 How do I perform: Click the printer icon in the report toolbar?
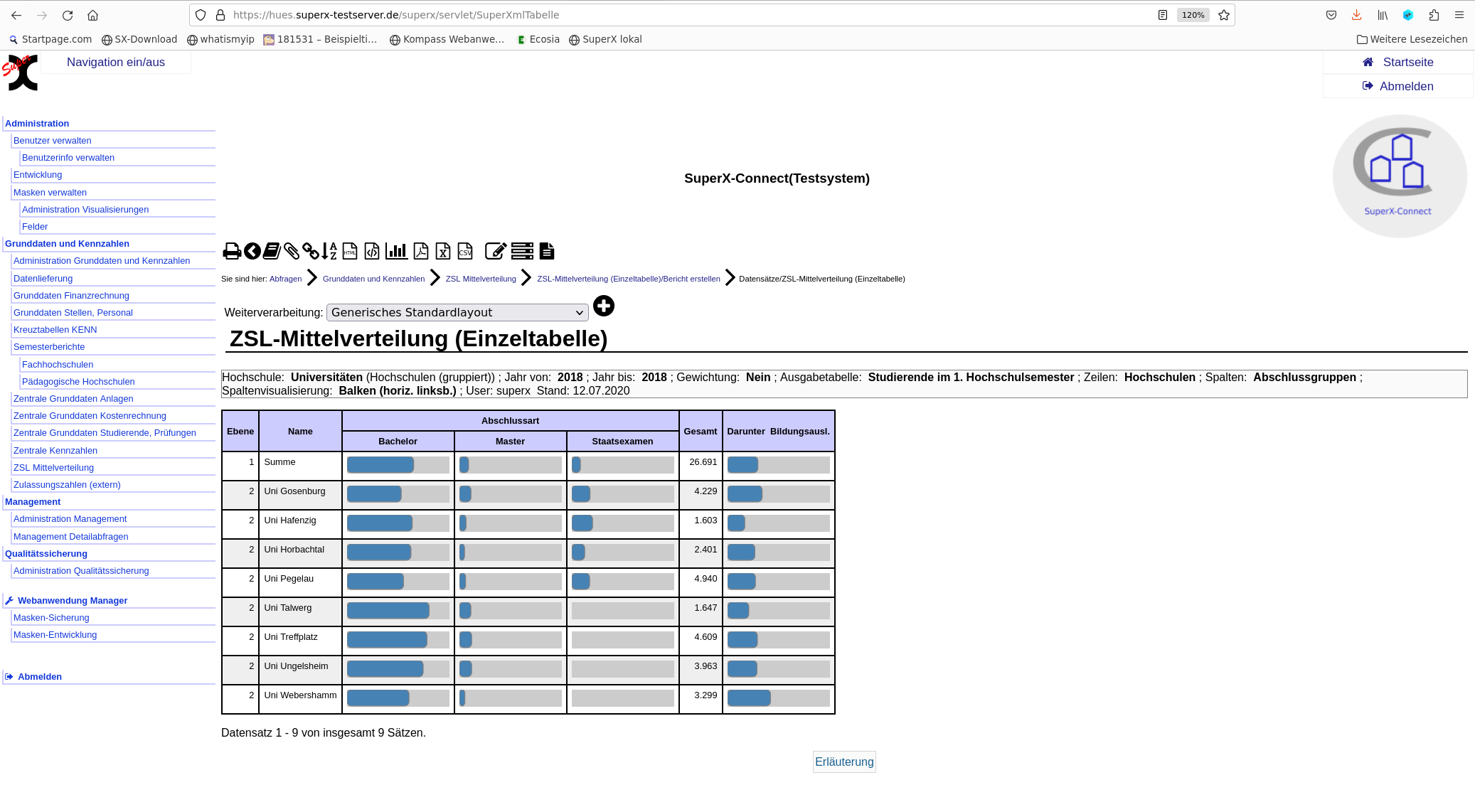coord(232,251)
